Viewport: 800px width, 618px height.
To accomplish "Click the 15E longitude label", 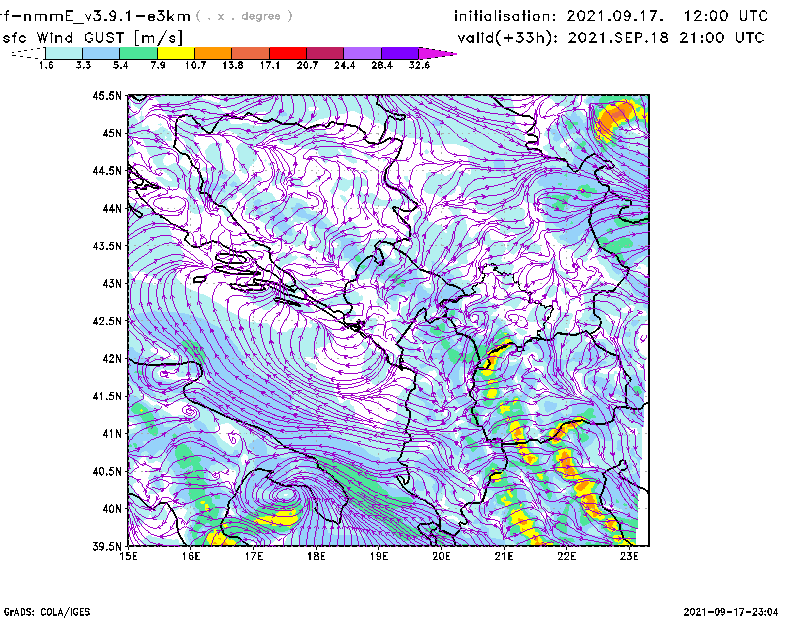I will coord(128,556).
